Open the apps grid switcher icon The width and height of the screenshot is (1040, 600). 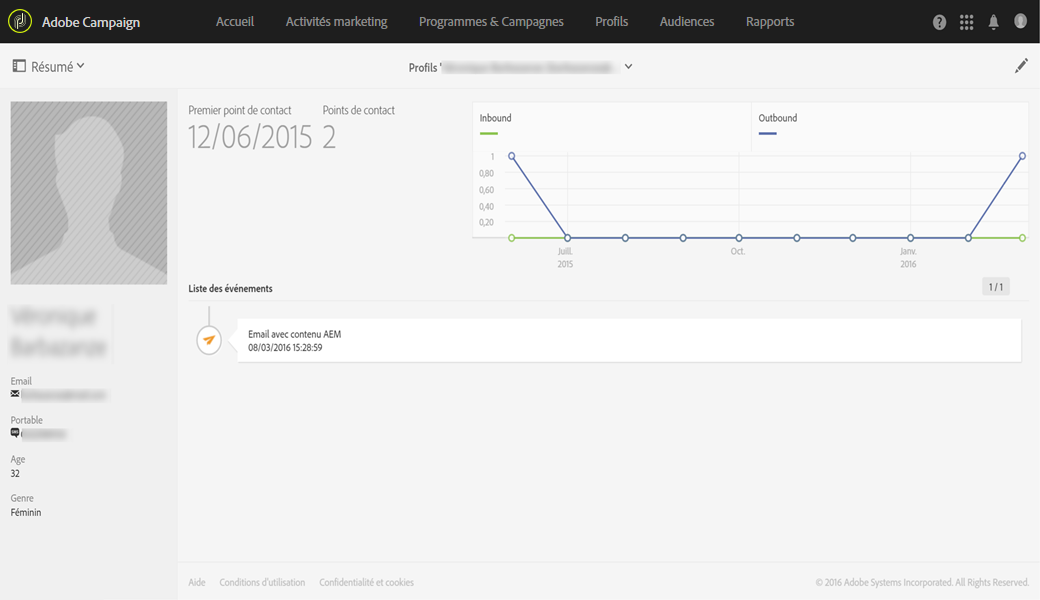[966, 22]
